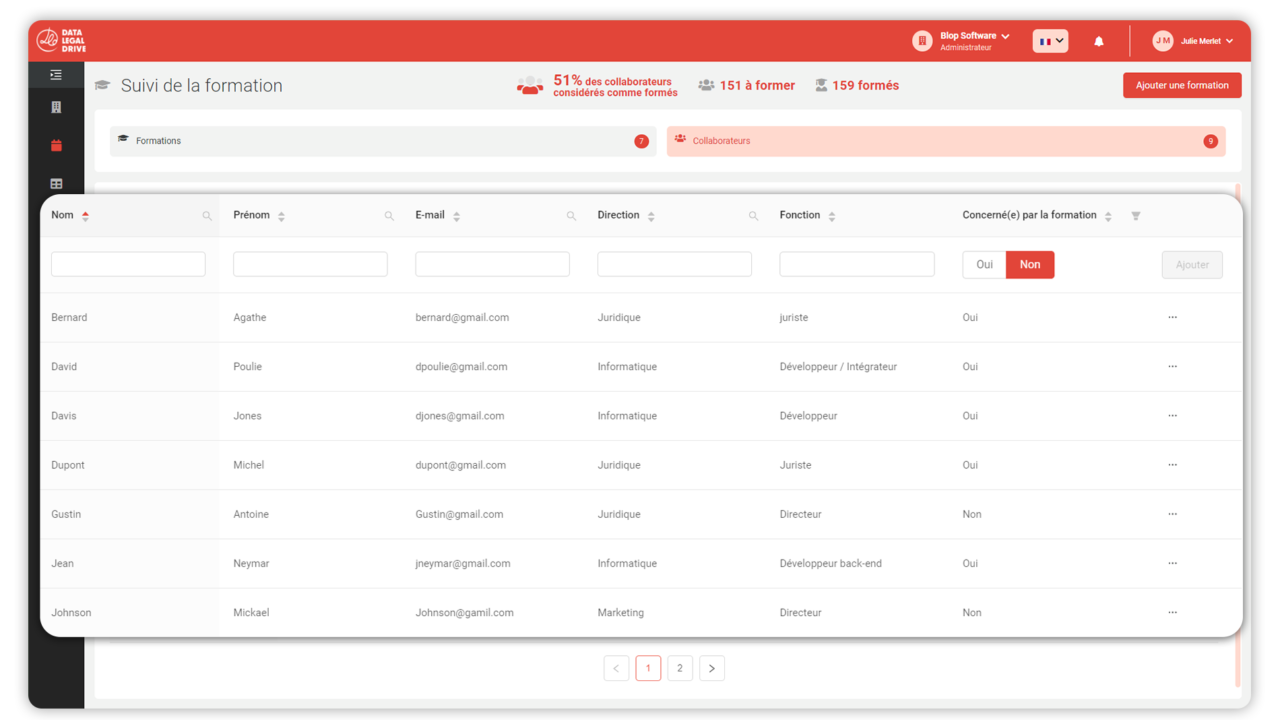The height and width of the screenshot is (720, 1280).
Task: Click the search icon in Direction column
Action: point(753,216)
